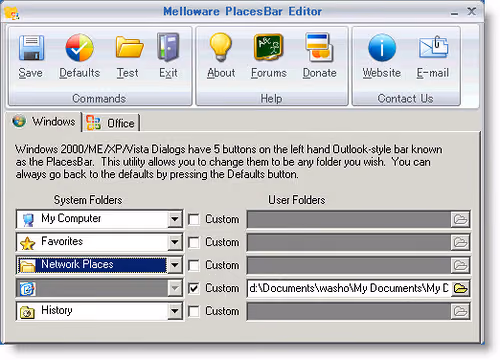The image size is (500, 360).
Task: Click the disabled fourth row dropdown arrow
Action: point(175,288)
